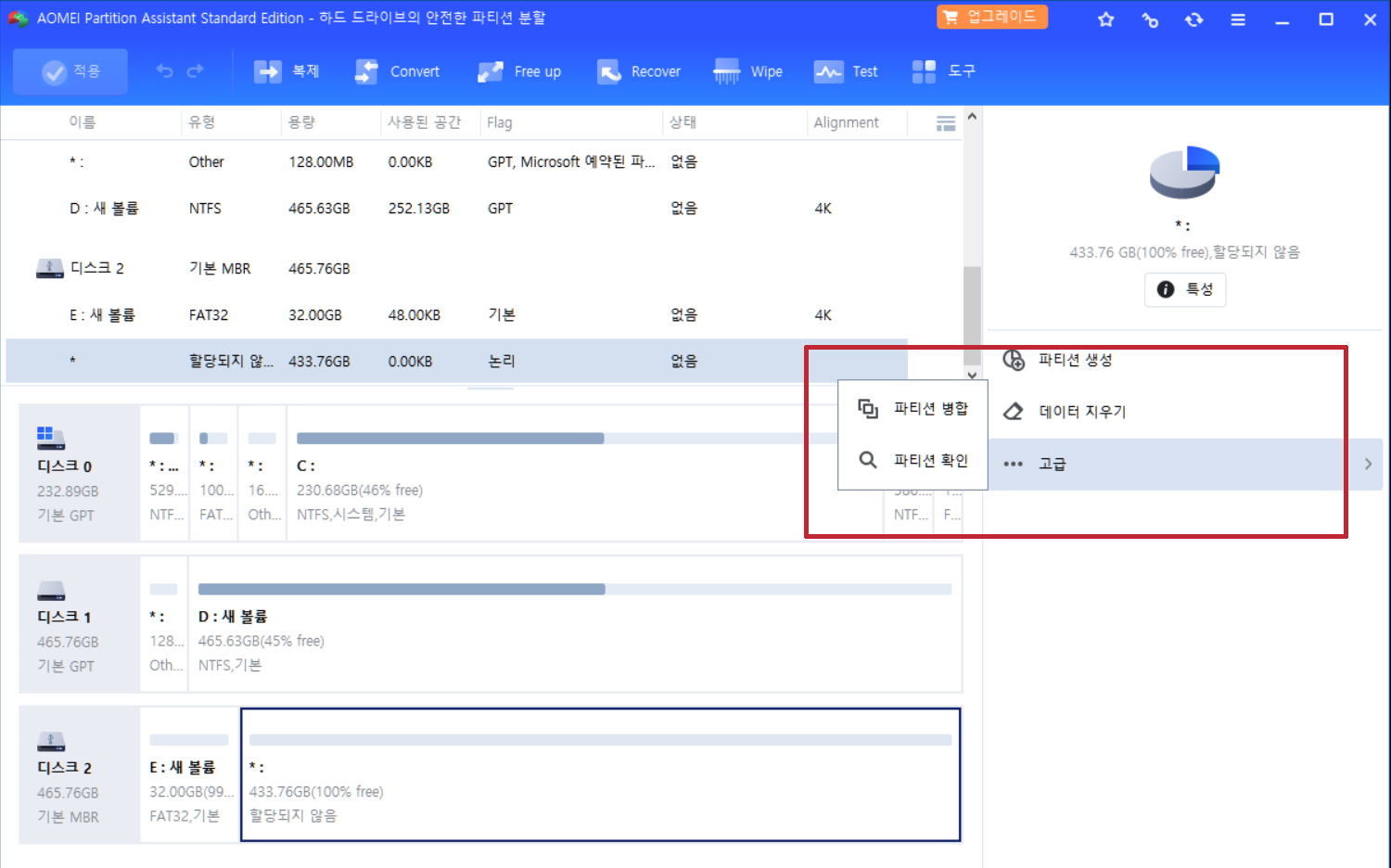
Task: Select 데이터 지우기 in the menu
Action: click(1082, 411)
